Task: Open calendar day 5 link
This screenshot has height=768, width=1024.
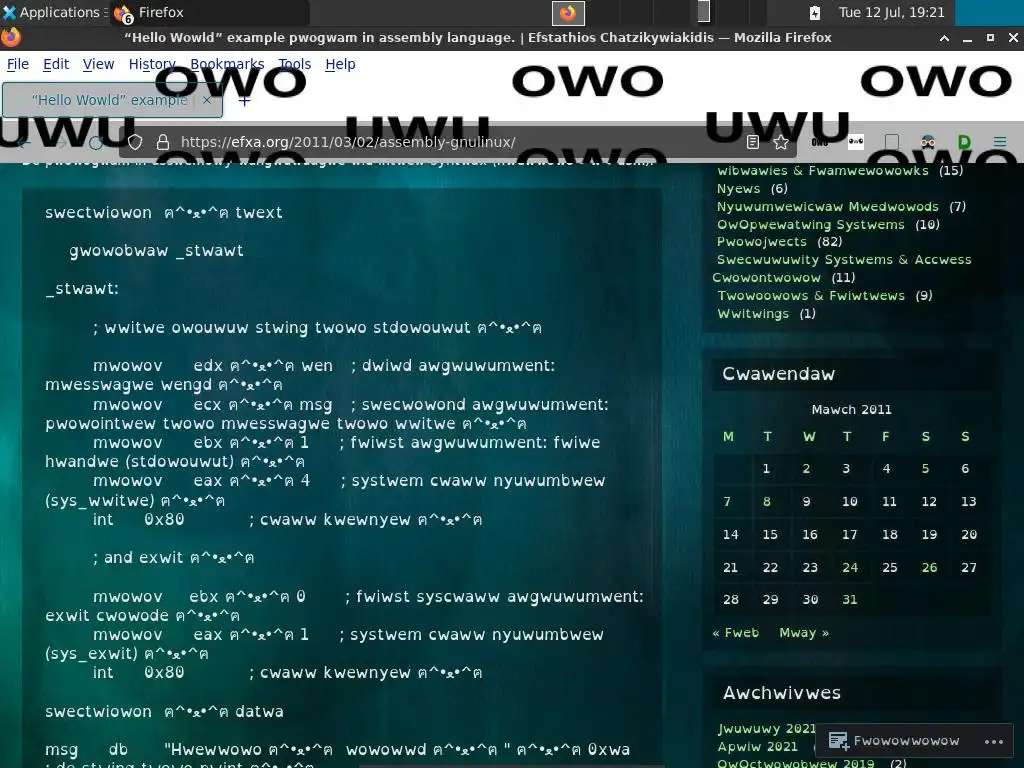Action: click(x=925, y=468)
